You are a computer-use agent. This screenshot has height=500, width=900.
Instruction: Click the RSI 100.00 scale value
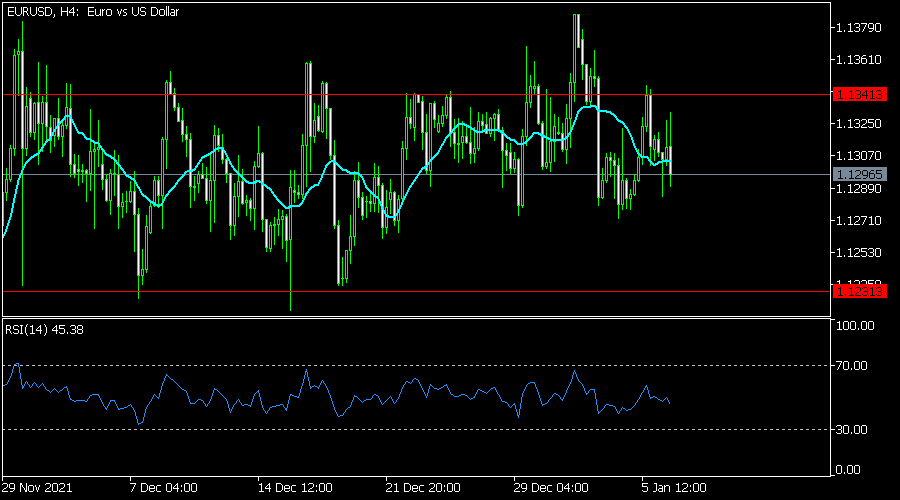[855, 325]
